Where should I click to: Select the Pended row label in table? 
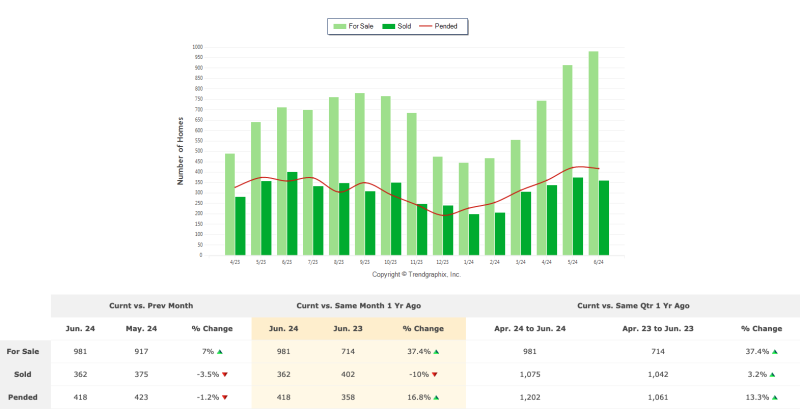(23, 397)
